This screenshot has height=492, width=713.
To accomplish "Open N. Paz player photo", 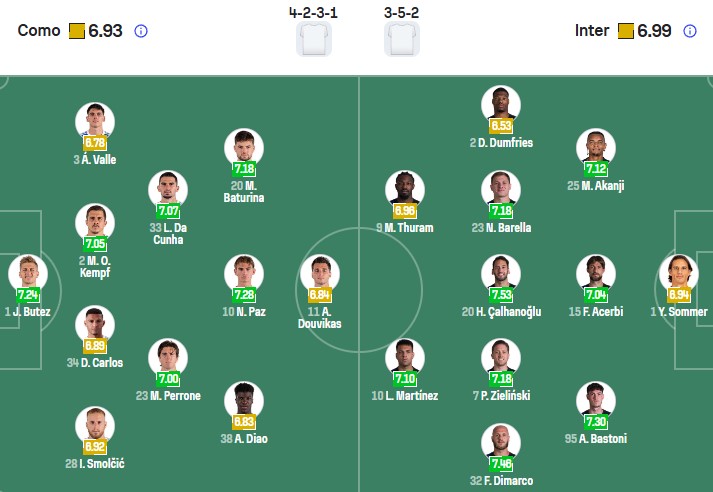I will pyautogui.click(x=244, y=273).
